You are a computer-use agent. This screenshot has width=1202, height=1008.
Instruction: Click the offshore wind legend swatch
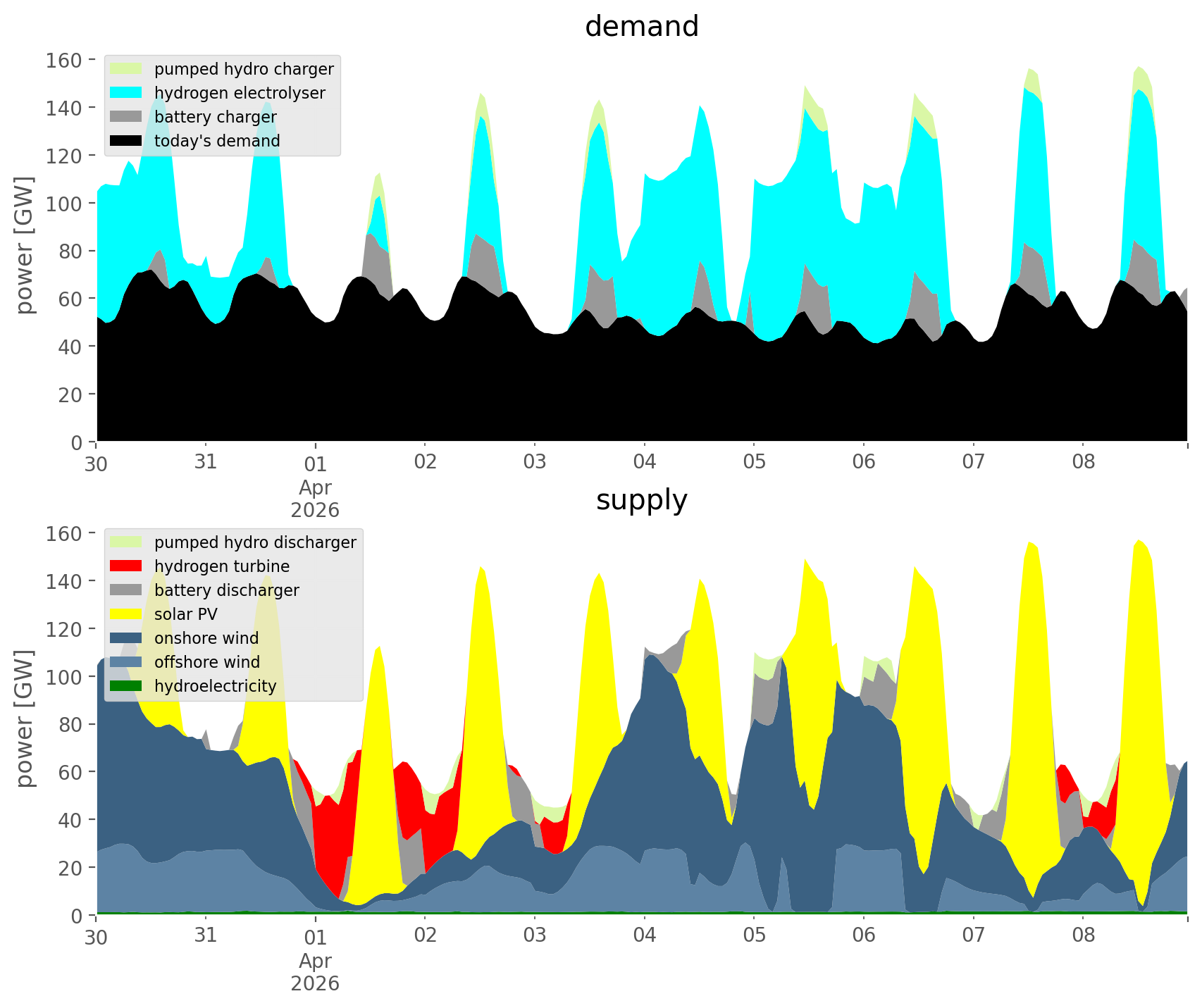[127, 662]
